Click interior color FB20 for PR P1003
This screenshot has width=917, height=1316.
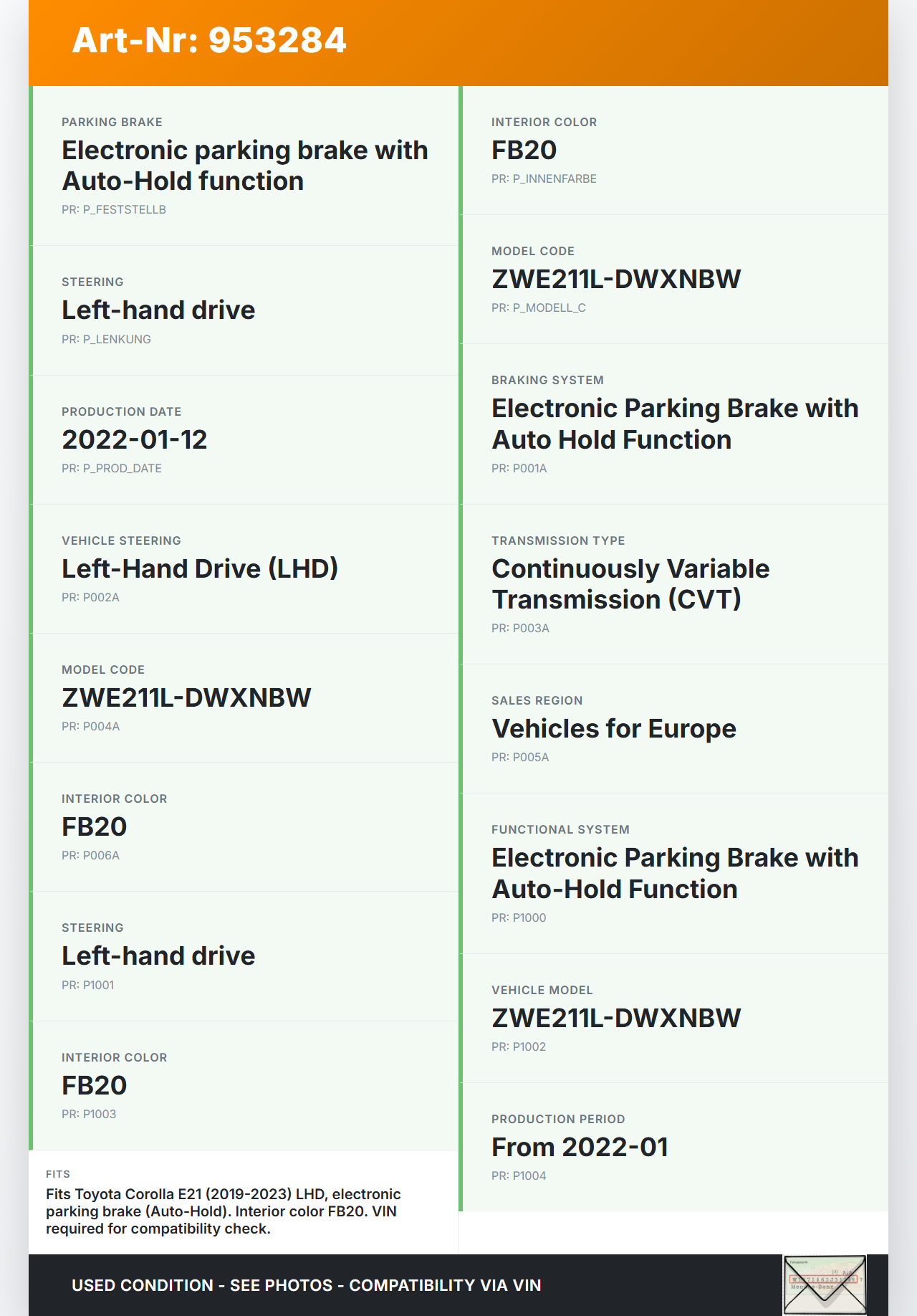(x=95, y=1085)
